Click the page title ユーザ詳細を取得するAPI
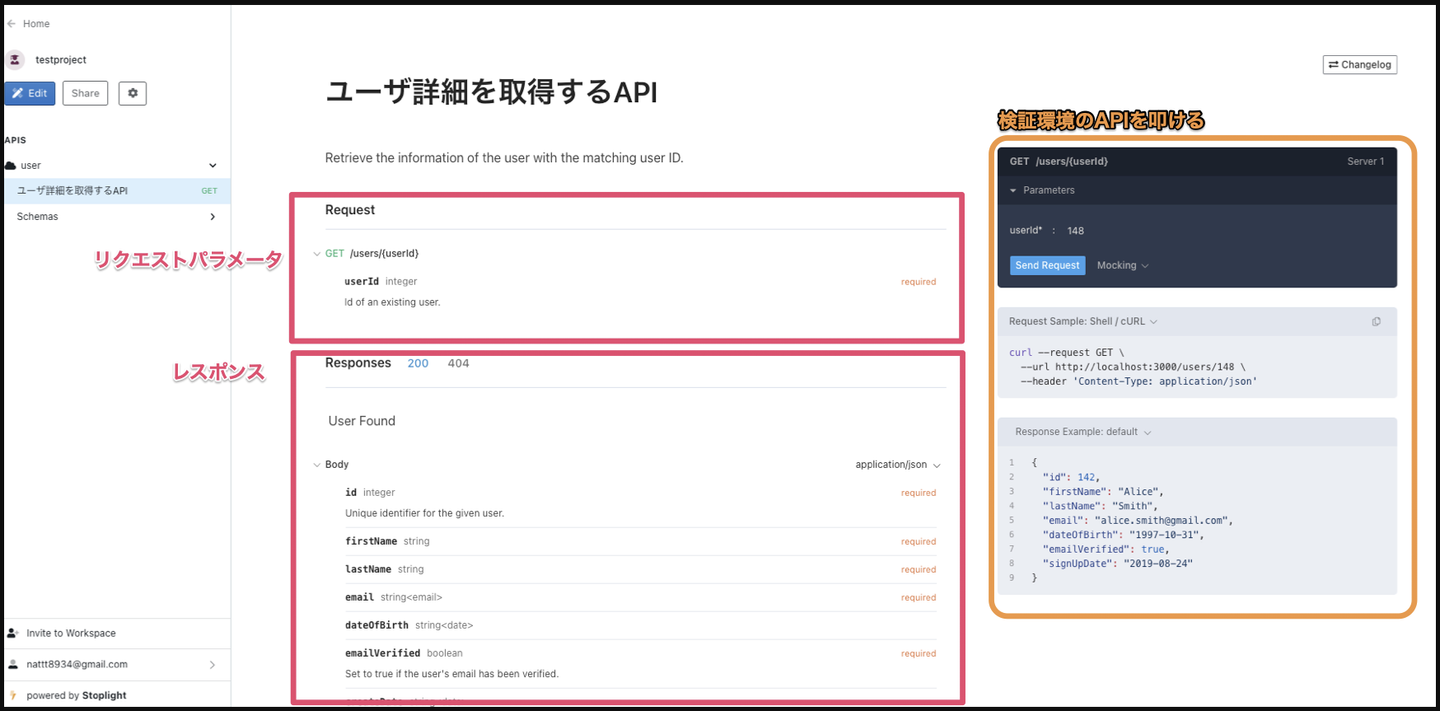The image size is (1440, 711). click(x=492, y=92)
